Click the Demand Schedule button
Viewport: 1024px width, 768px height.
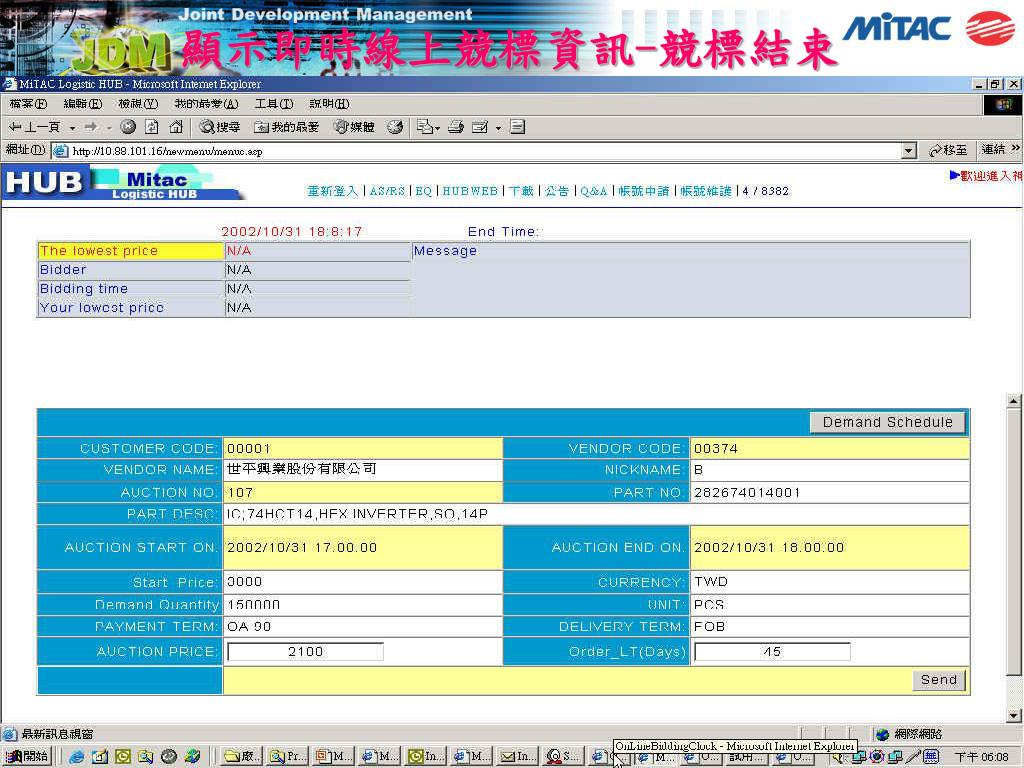click(x=888, y=422)
